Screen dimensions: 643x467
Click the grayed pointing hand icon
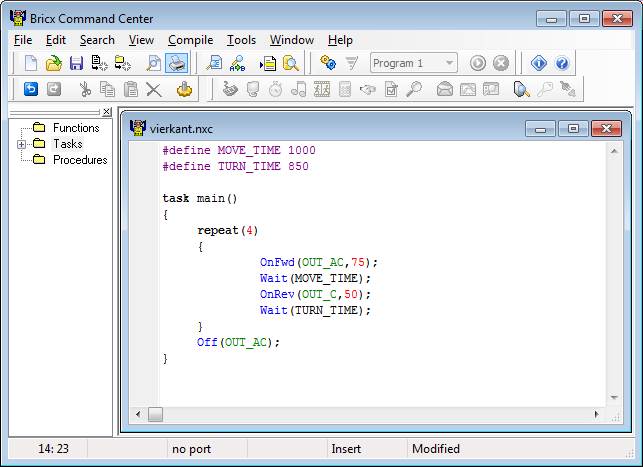click(368, 89)
